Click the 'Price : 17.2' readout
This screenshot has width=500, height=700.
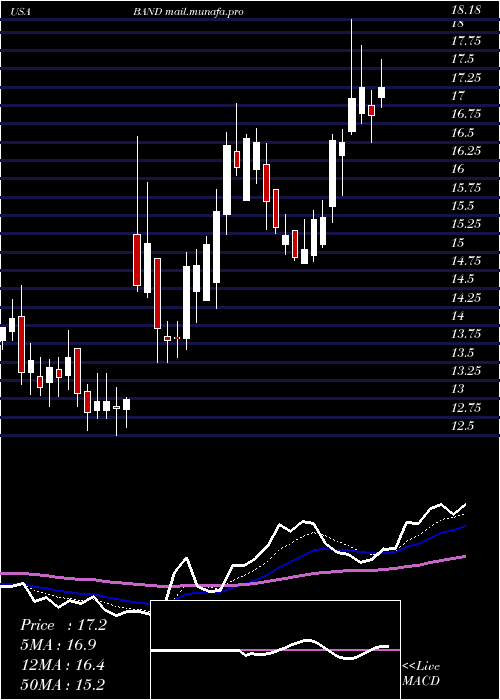[63, 625]
